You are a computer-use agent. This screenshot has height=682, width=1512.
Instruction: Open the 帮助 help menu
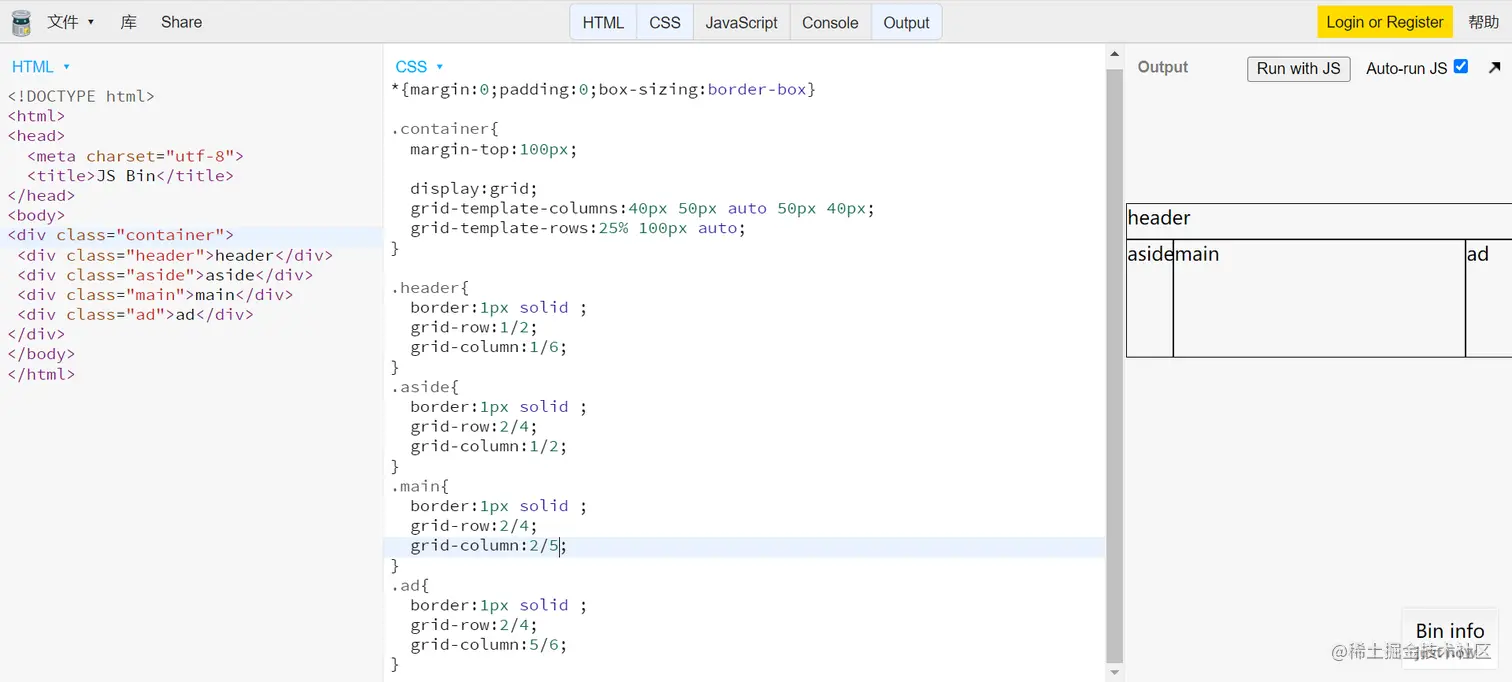tap(1483, 22)
